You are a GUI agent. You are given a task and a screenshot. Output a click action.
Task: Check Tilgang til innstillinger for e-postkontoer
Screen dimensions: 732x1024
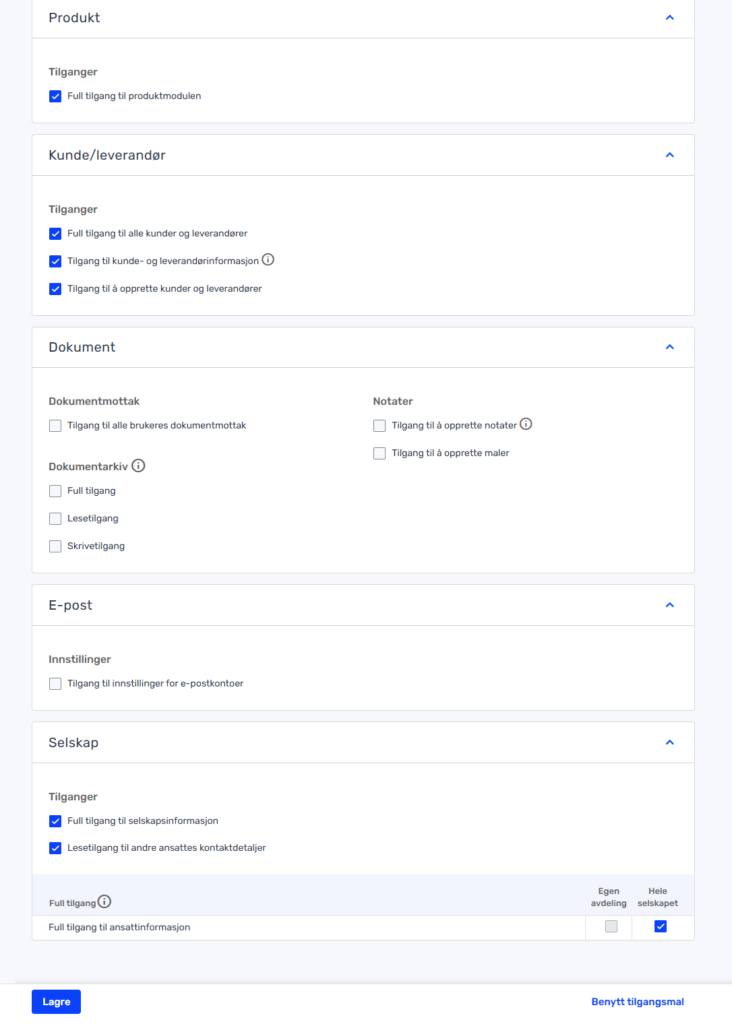coord(56,684)
